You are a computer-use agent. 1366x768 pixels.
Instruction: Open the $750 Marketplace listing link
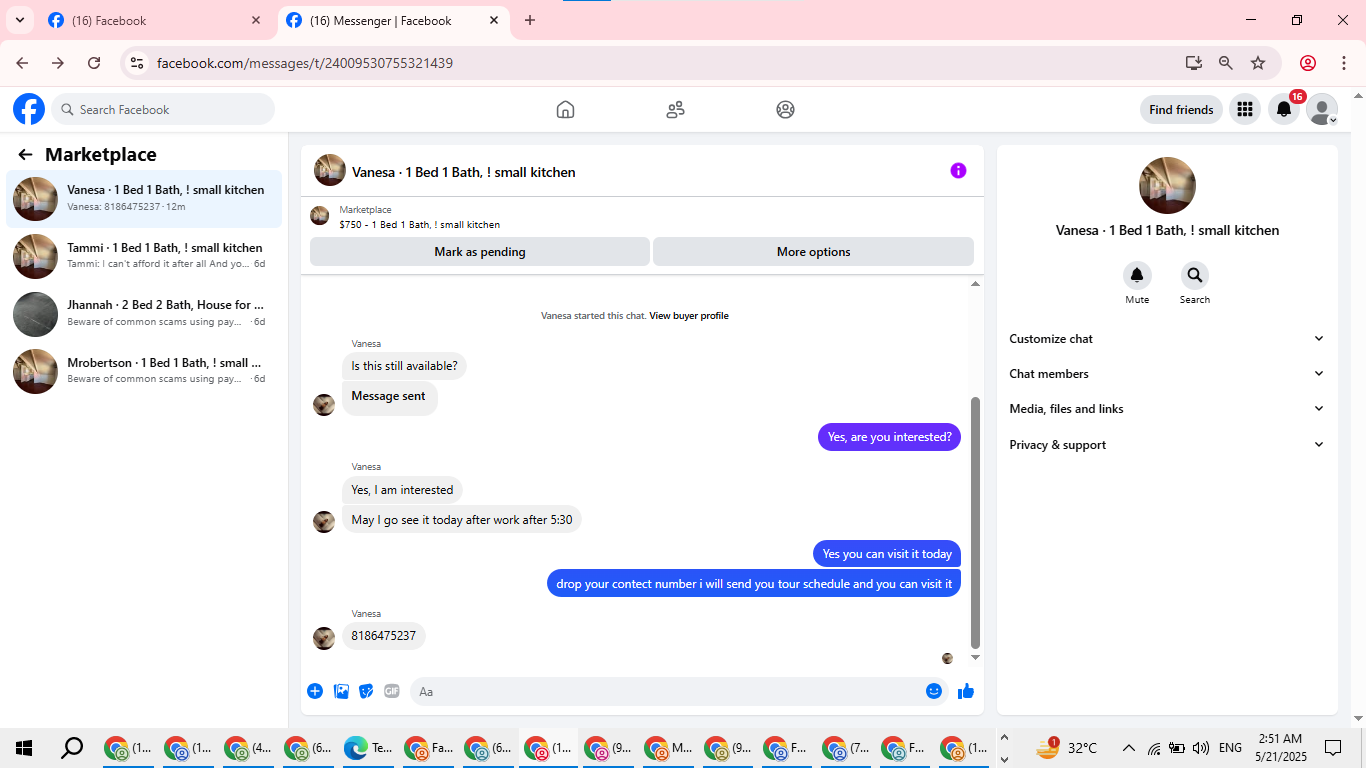pos(419,225)
